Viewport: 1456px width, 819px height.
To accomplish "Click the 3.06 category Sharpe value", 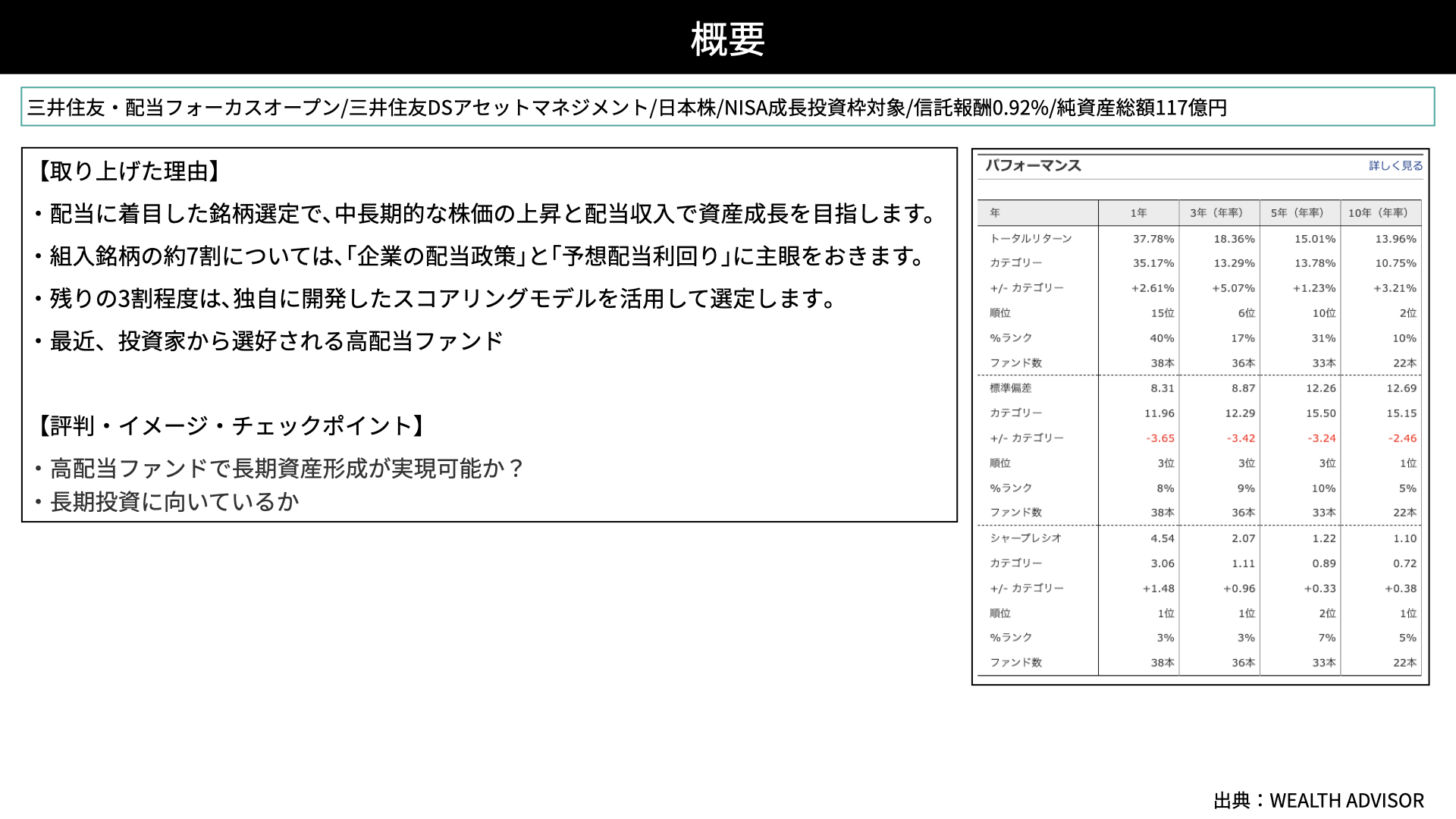I will point(1163,563).
